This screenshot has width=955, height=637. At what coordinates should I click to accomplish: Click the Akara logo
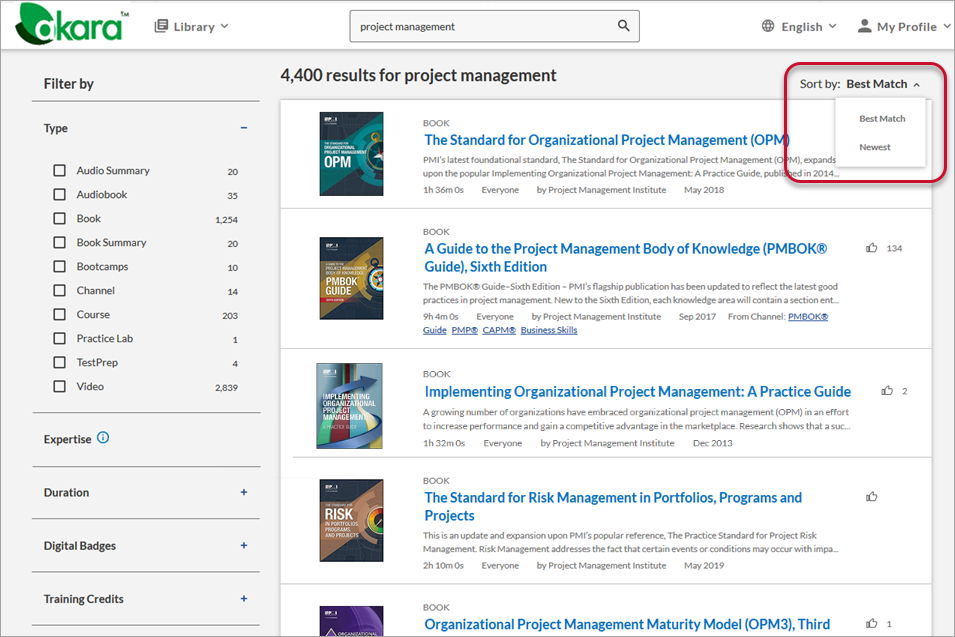[69, 25]
